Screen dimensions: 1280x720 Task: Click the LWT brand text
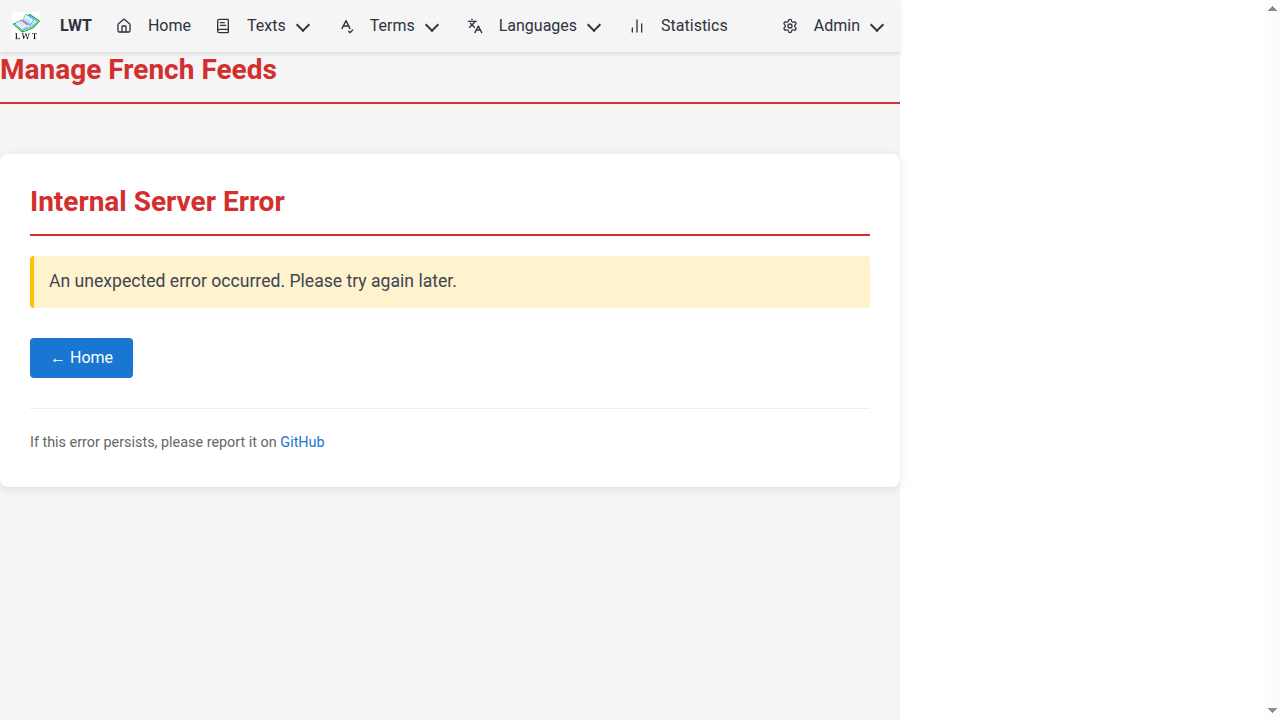[76, 26]
